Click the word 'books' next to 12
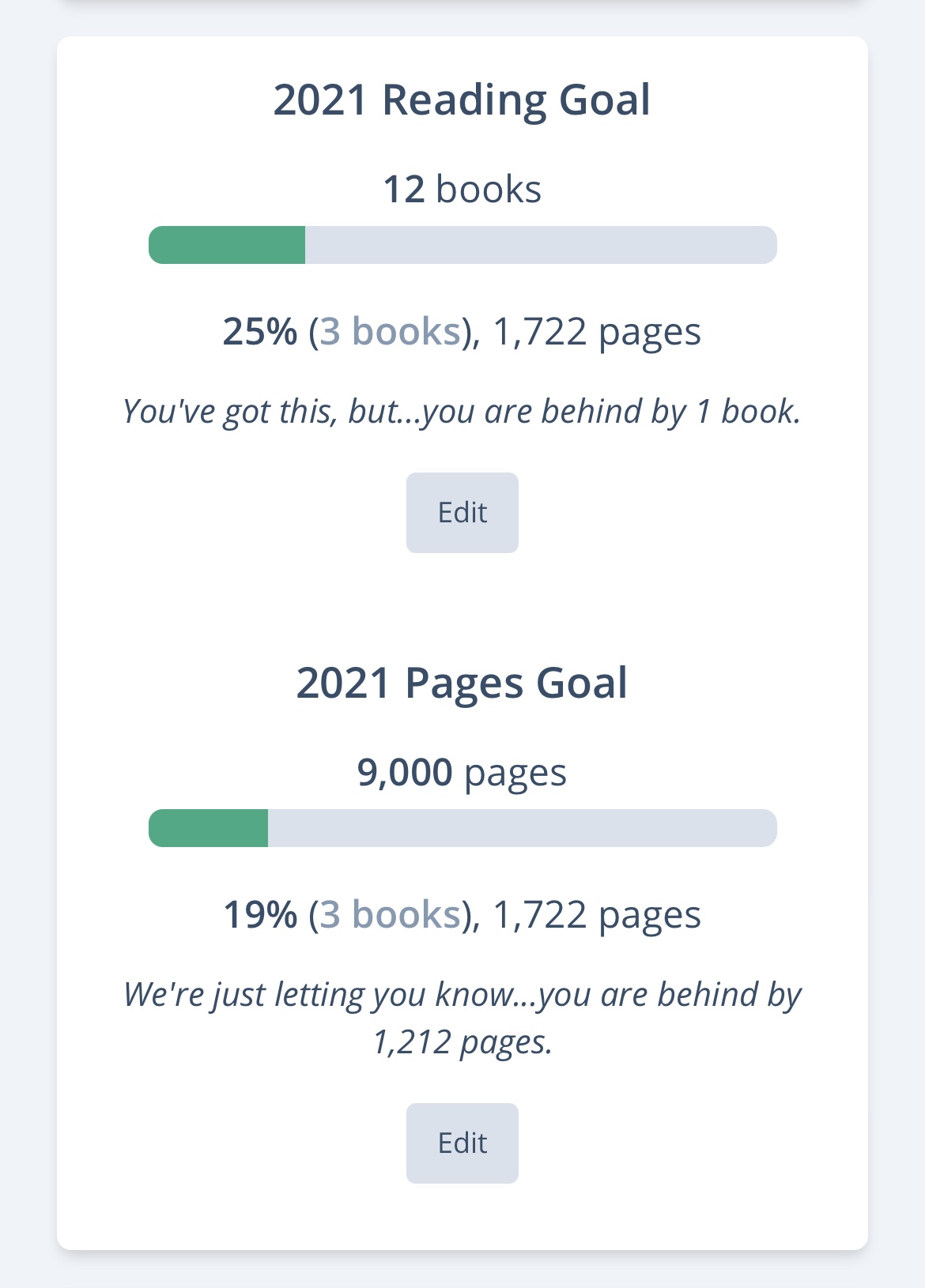The image size is (925, 1288). (489, 190)
